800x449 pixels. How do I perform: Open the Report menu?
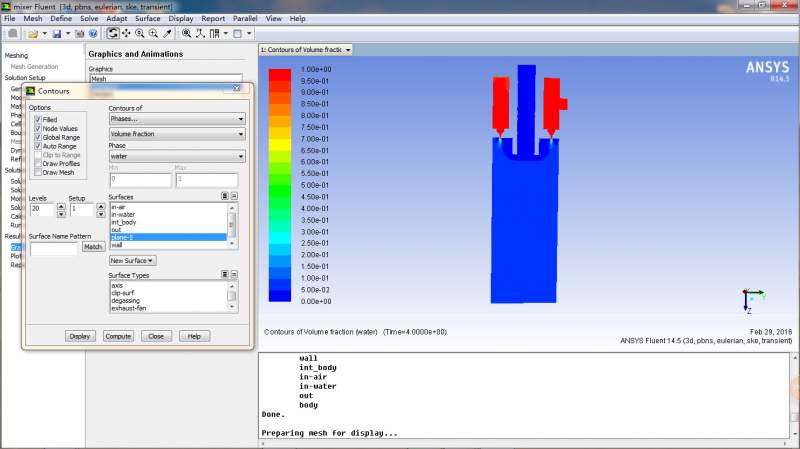tap(213, 18)
